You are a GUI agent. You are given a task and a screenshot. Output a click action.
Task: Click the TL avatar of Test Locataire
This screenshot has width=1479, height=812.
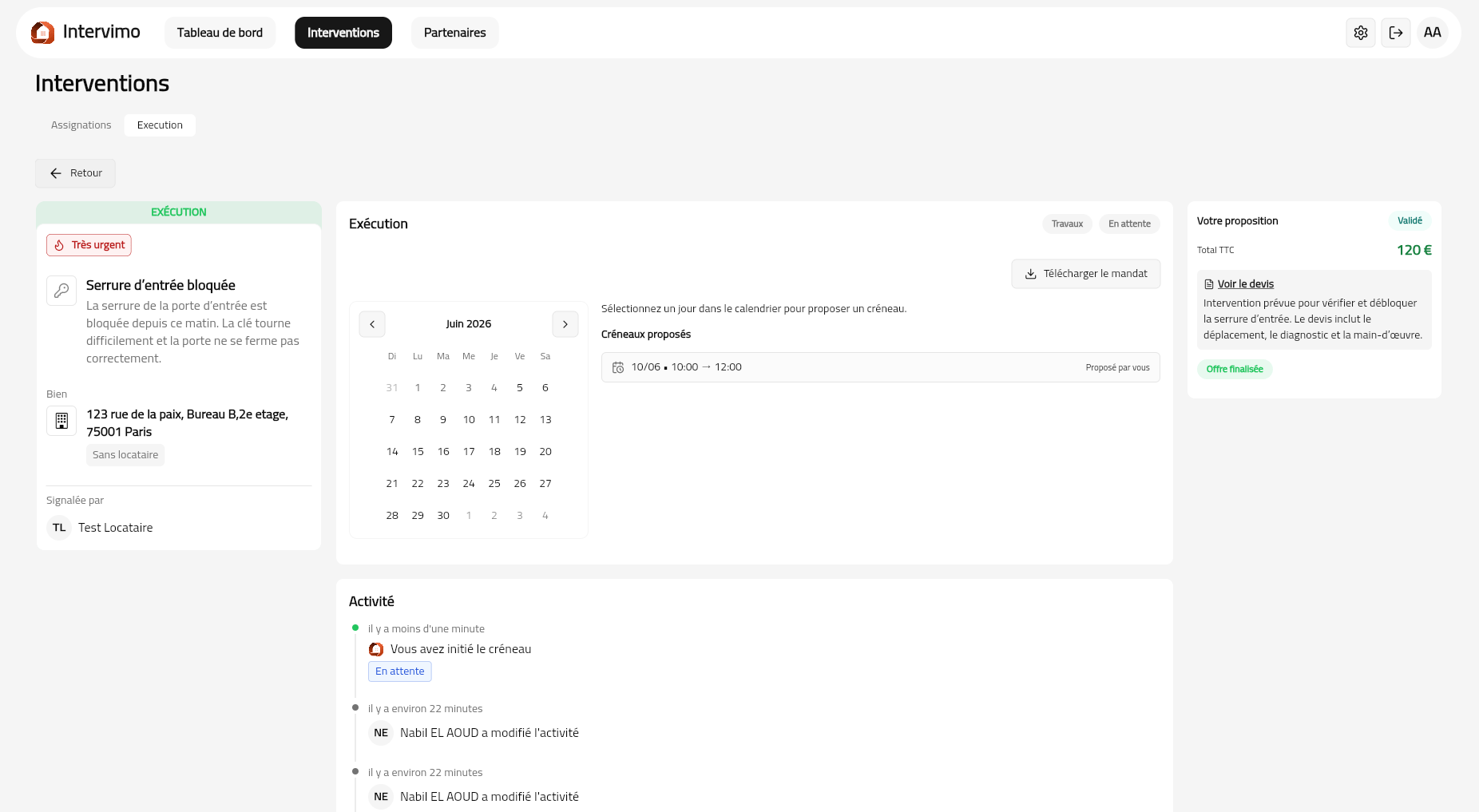(59, 528)
